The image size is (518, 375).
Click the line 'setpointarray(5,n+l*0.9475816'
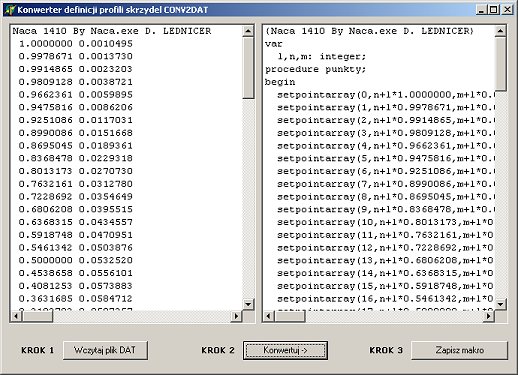[385, 159]
